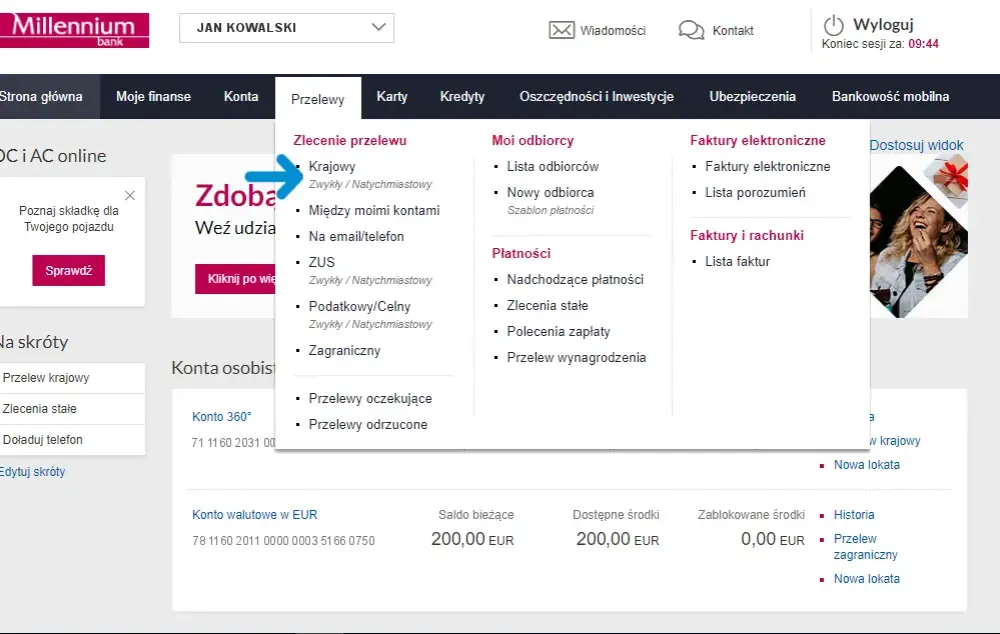Click Nowa lokata under EUR account

pyautogui.click(x=867, y=579)
